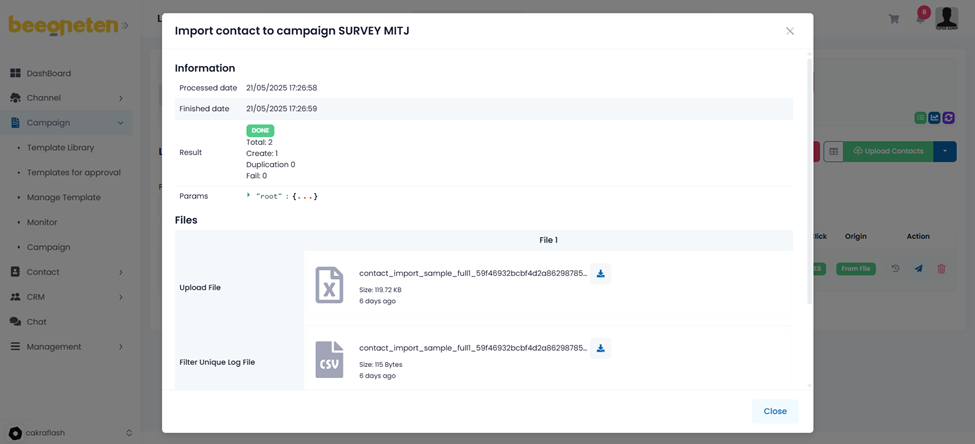Image resolution: width=975 pixels, height=444 pixels.
Task: Open the Chat sidebar item
Action: click(37, 322)
